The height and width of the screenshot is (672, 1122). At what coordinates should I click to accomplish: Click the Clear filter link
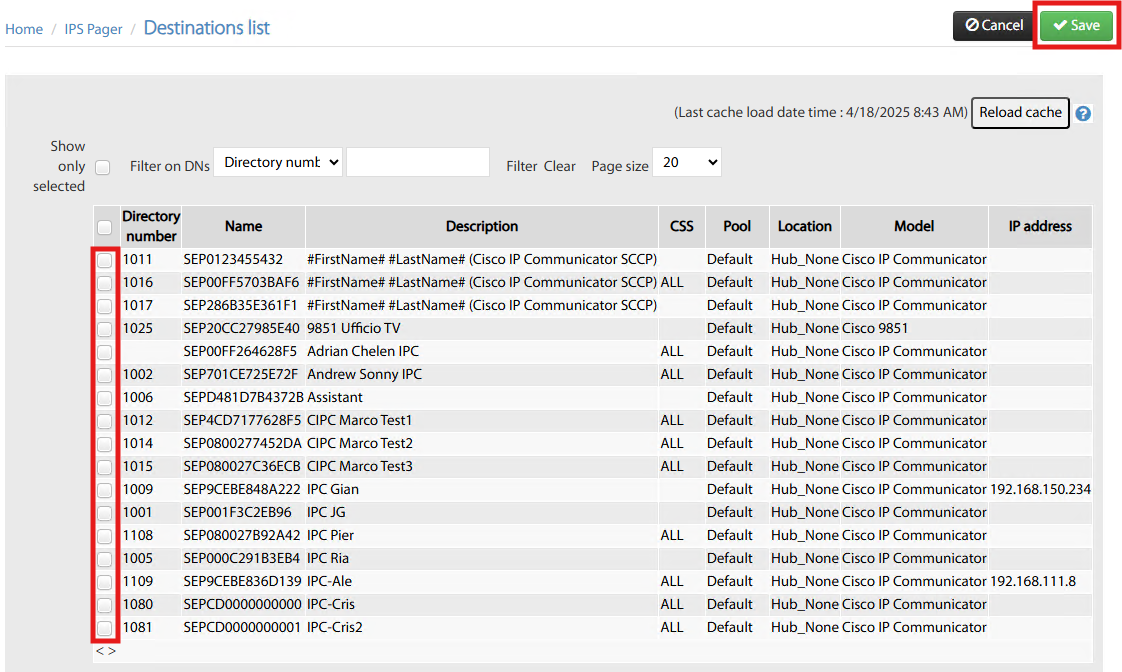click(560, 167)
